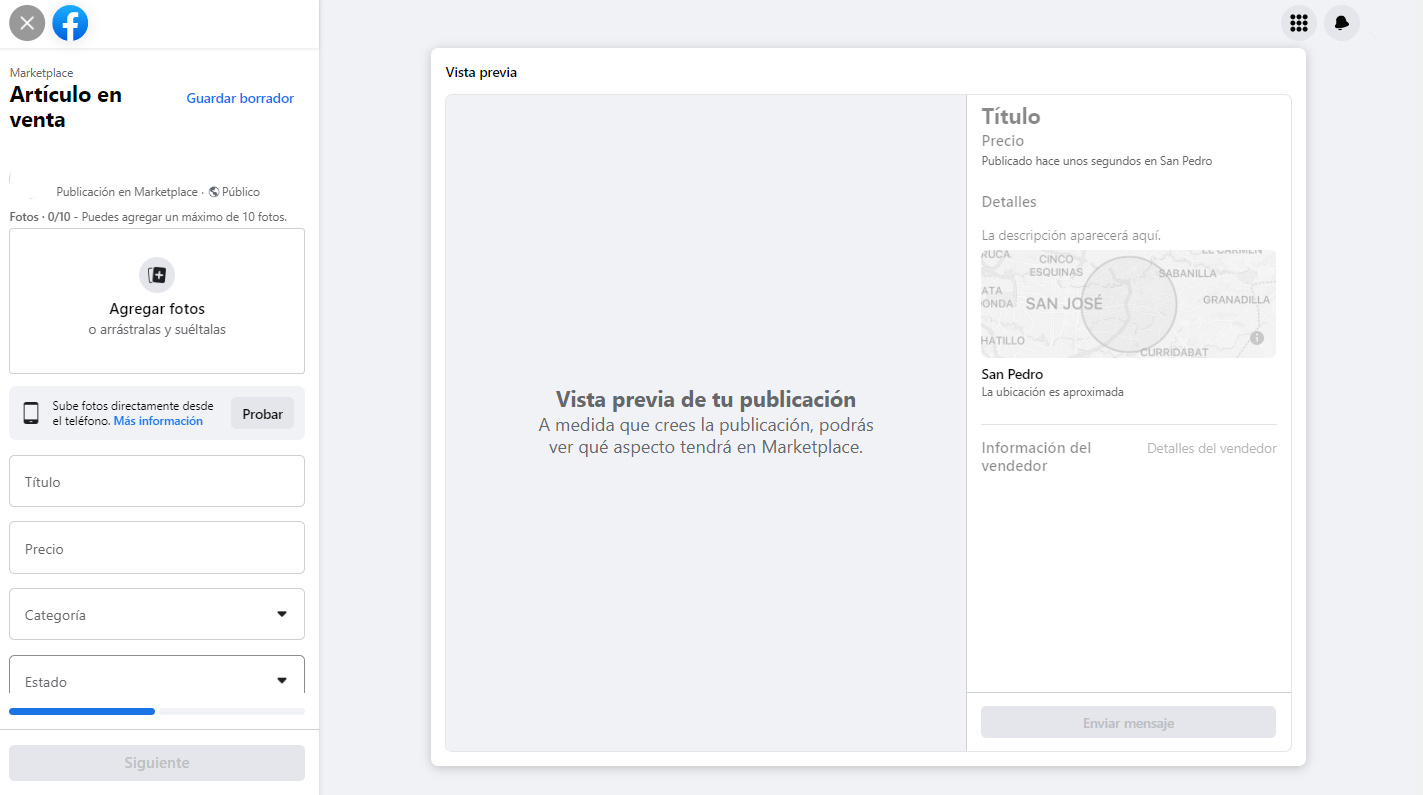Click the Detalles section heading
Screen dimensions: 1423x795
tap(1009, 202)
